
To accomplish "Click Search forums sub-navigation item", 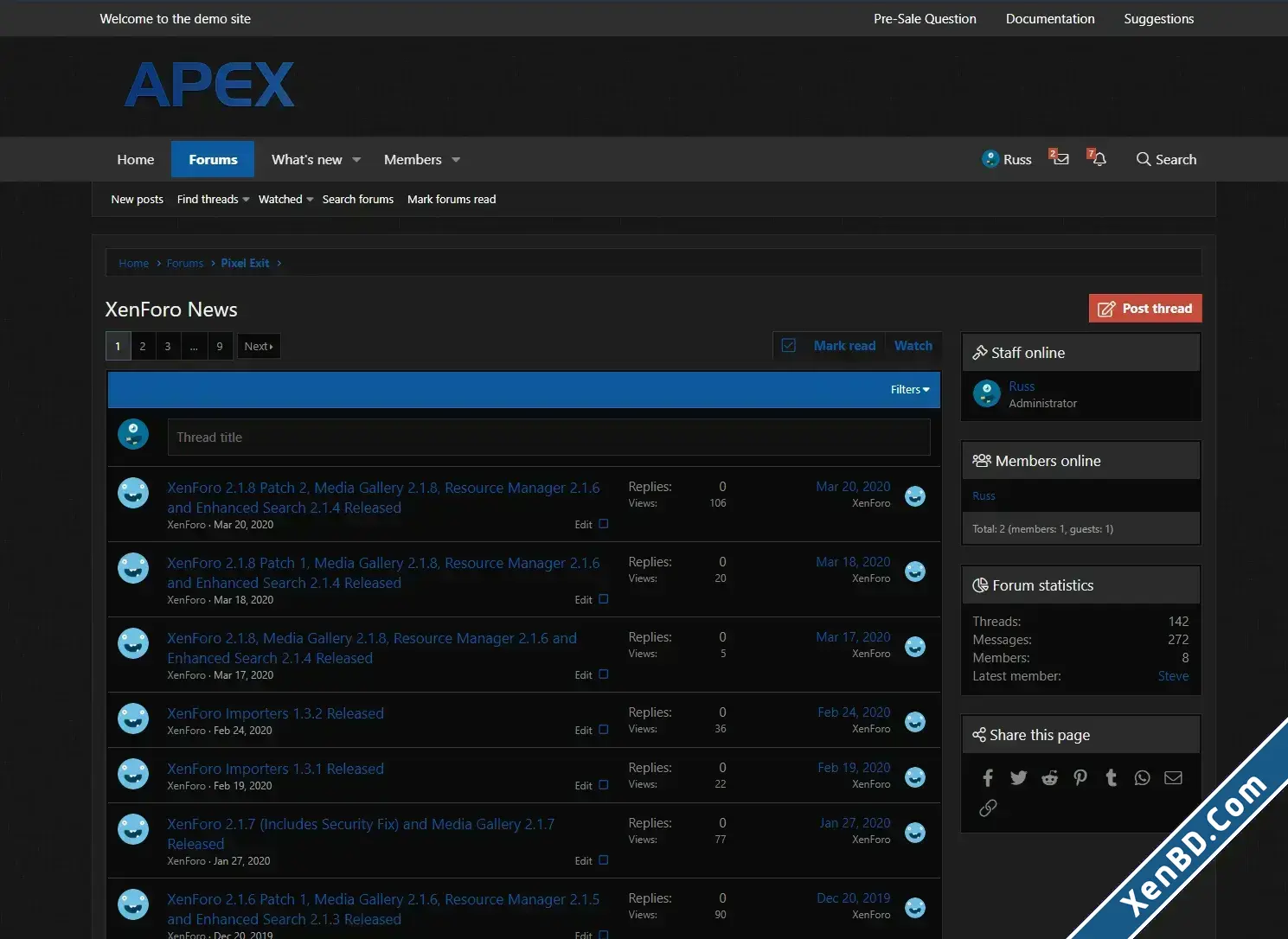I will pyautogui.click(x=358, y=199).
